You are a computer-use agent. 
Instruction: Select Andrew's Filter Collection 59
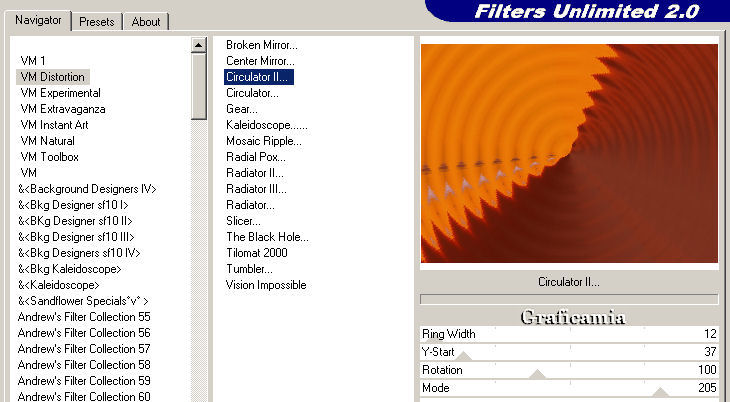tap(84, 381)
